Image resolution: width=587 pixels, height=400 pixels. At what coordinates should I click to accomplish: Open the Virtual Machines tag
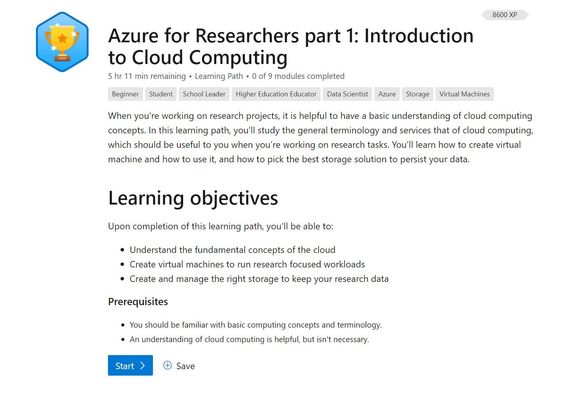coord(465,94)
